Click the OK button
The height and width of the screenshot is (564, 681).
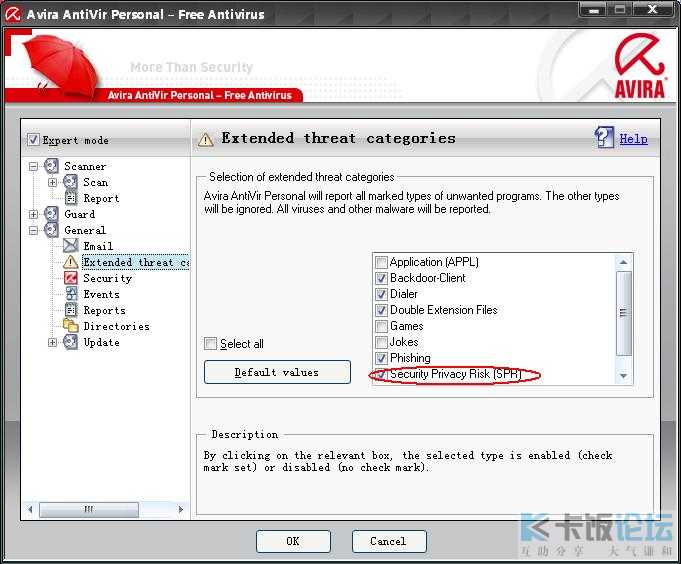[293, 541]
